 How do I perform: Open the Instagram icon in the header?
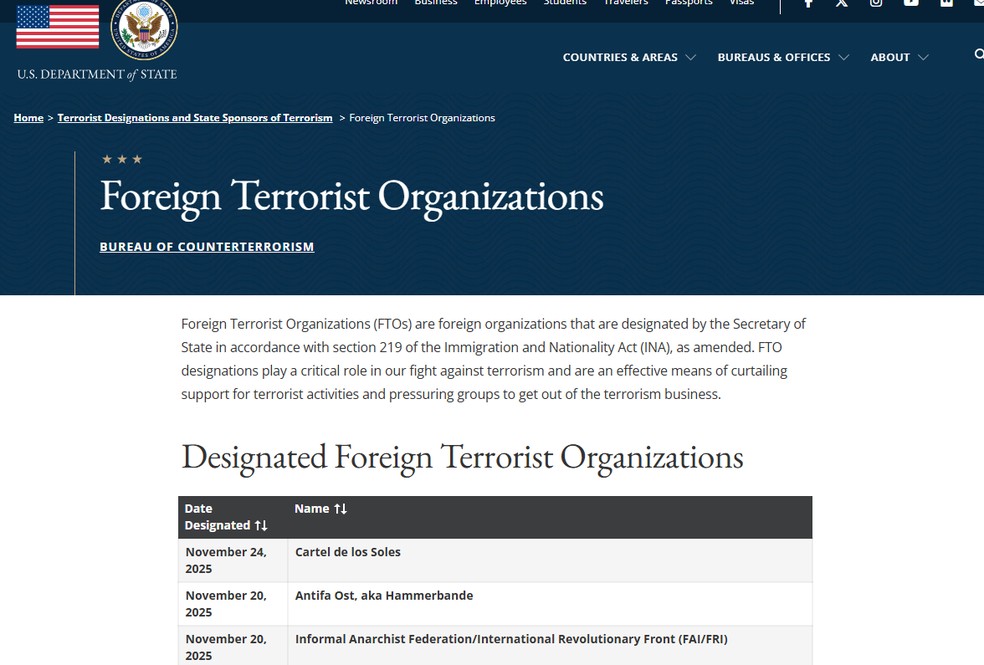tap(876, 4)
